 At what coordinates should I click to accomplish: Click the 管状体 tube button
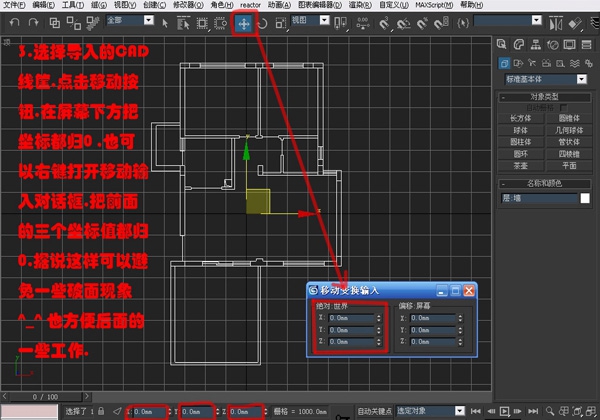[569, 142]
